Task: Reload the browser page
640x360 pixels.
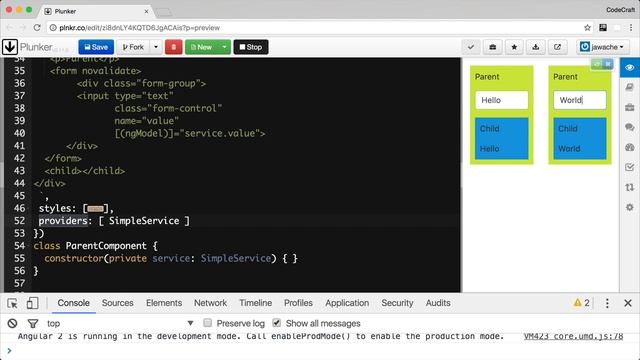Action: (37, 28)
